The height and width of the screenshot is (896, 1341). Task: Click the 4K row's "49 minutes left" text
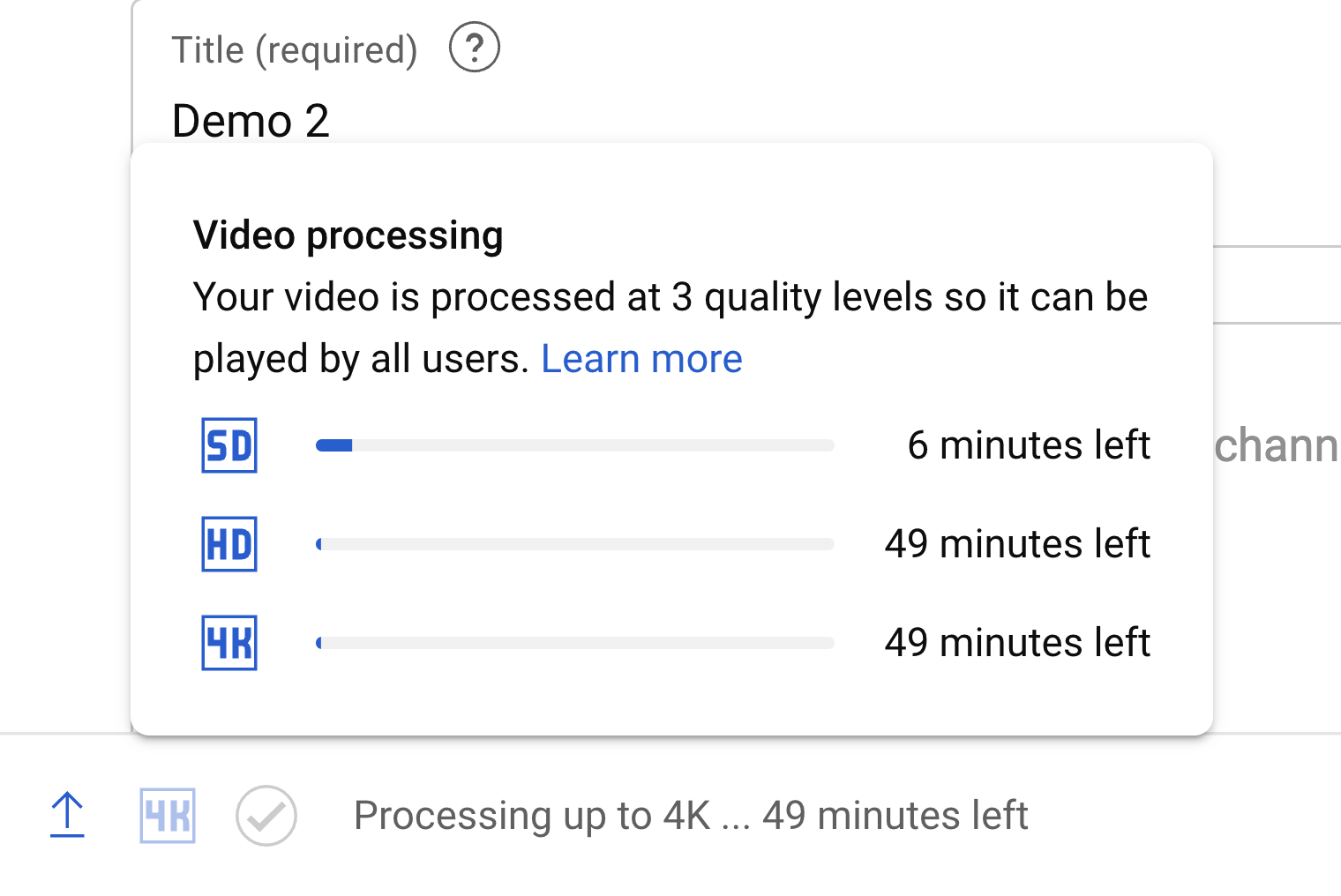click(1017, 643)
